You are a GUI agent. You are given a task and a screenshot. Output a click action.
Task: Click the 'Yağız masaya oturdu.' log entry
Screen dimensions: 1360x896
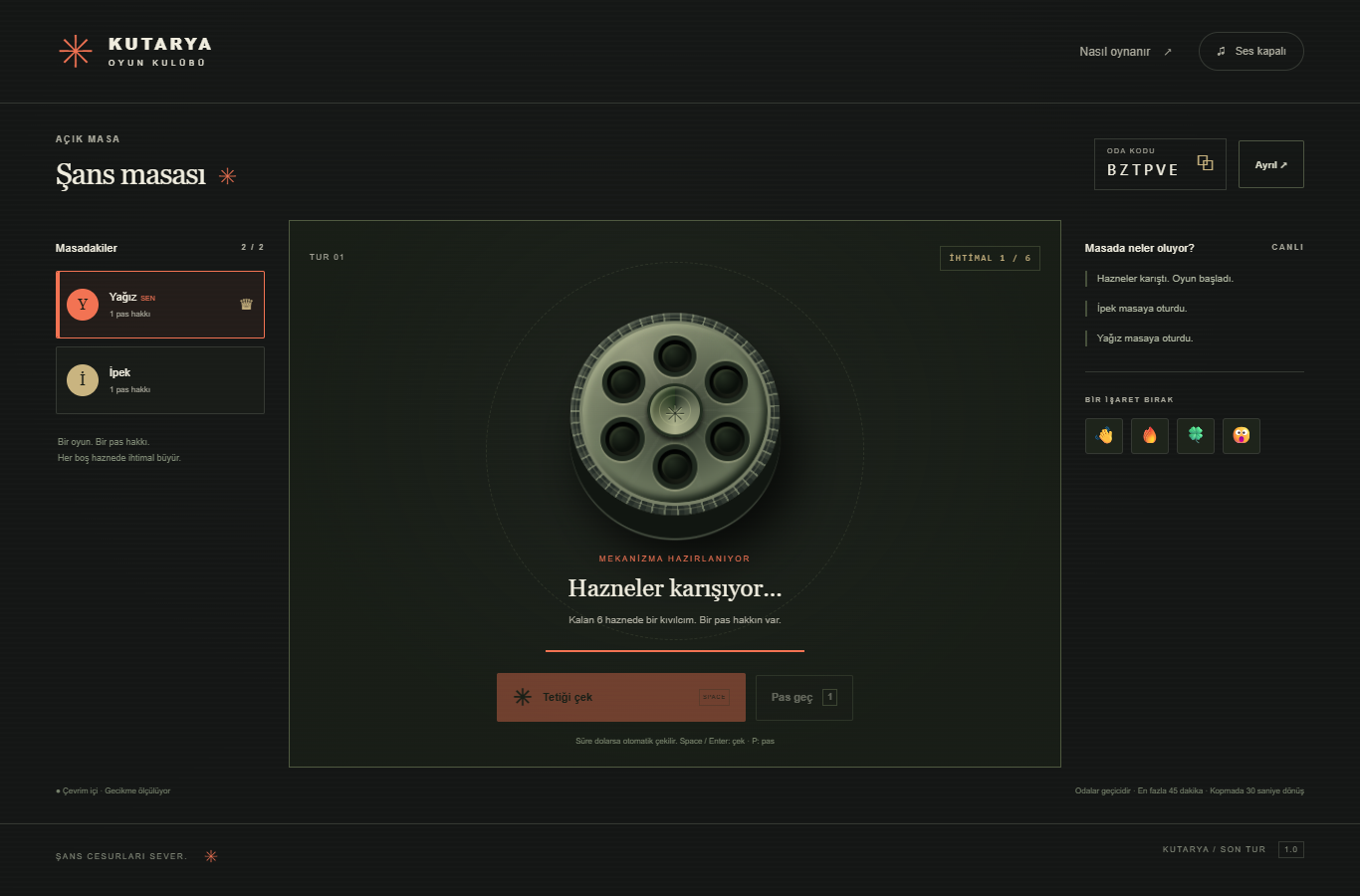pos(1145,338)
